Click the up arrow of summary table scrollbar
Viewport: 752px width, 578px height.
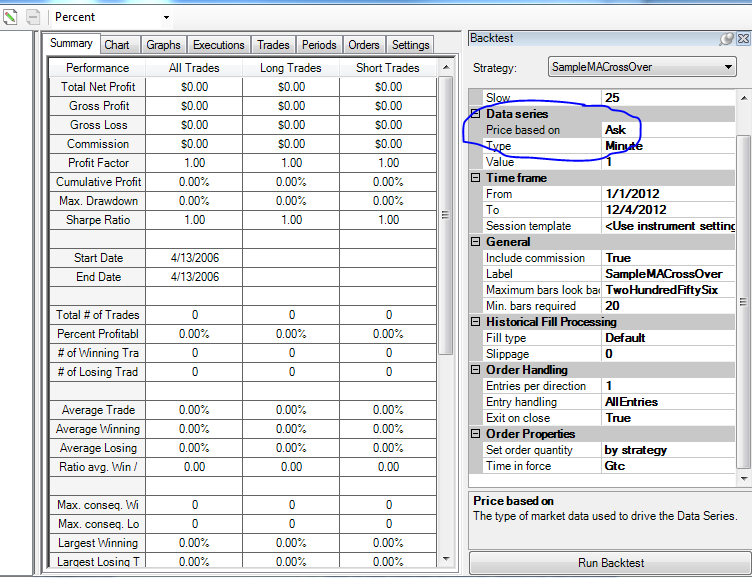446,67
